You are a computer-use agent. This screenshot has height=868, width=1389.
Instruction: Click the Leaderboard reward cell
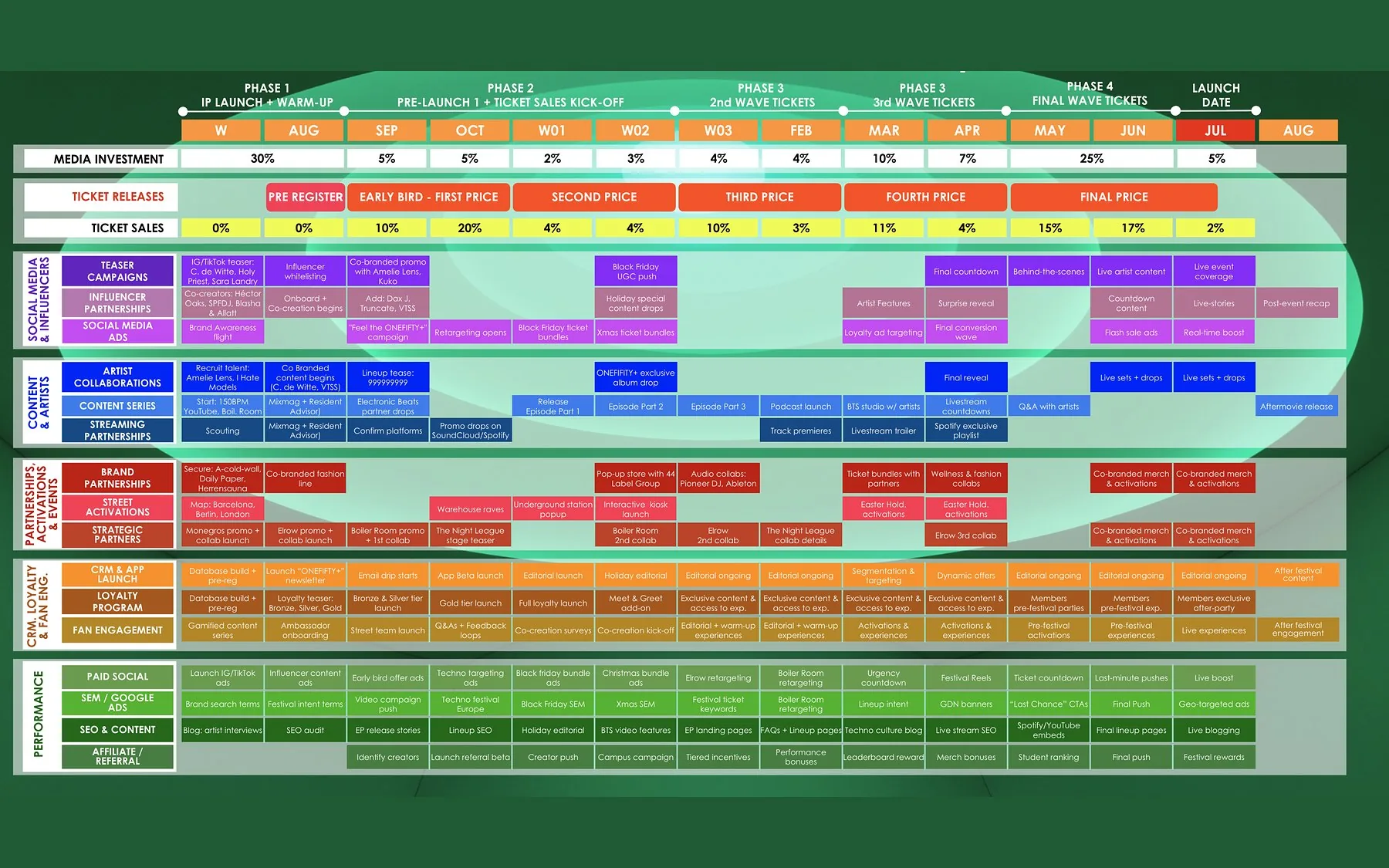[884, 757]
